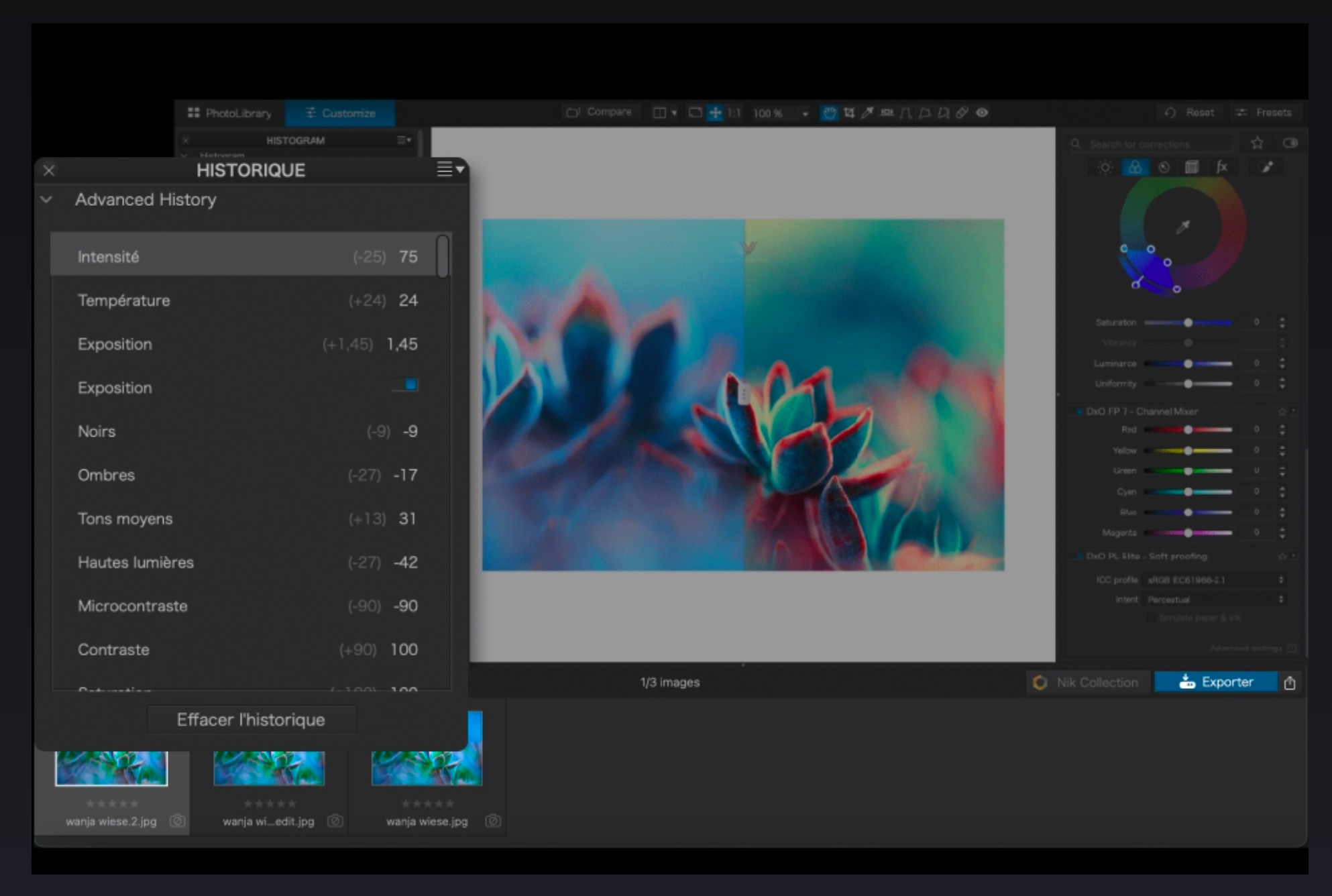This screenshot has height=896, width=1332.
Task: Click the favorites star icon
Action: click(x=1257, y=143)
